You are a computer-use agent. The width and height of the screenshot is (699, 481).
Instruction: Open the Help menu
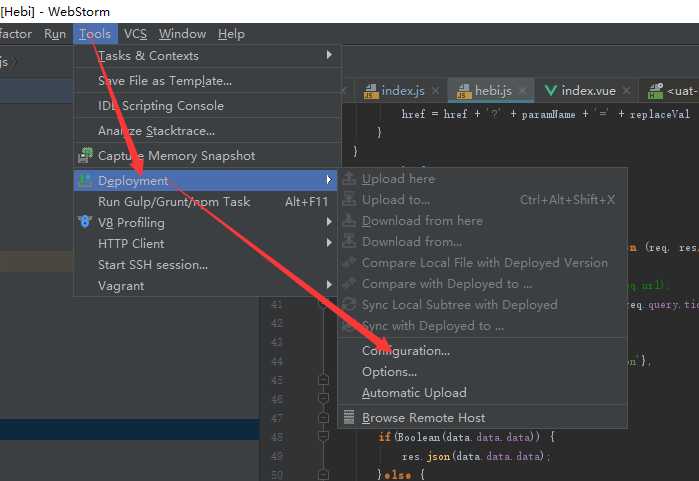click(x=231, y=34)
